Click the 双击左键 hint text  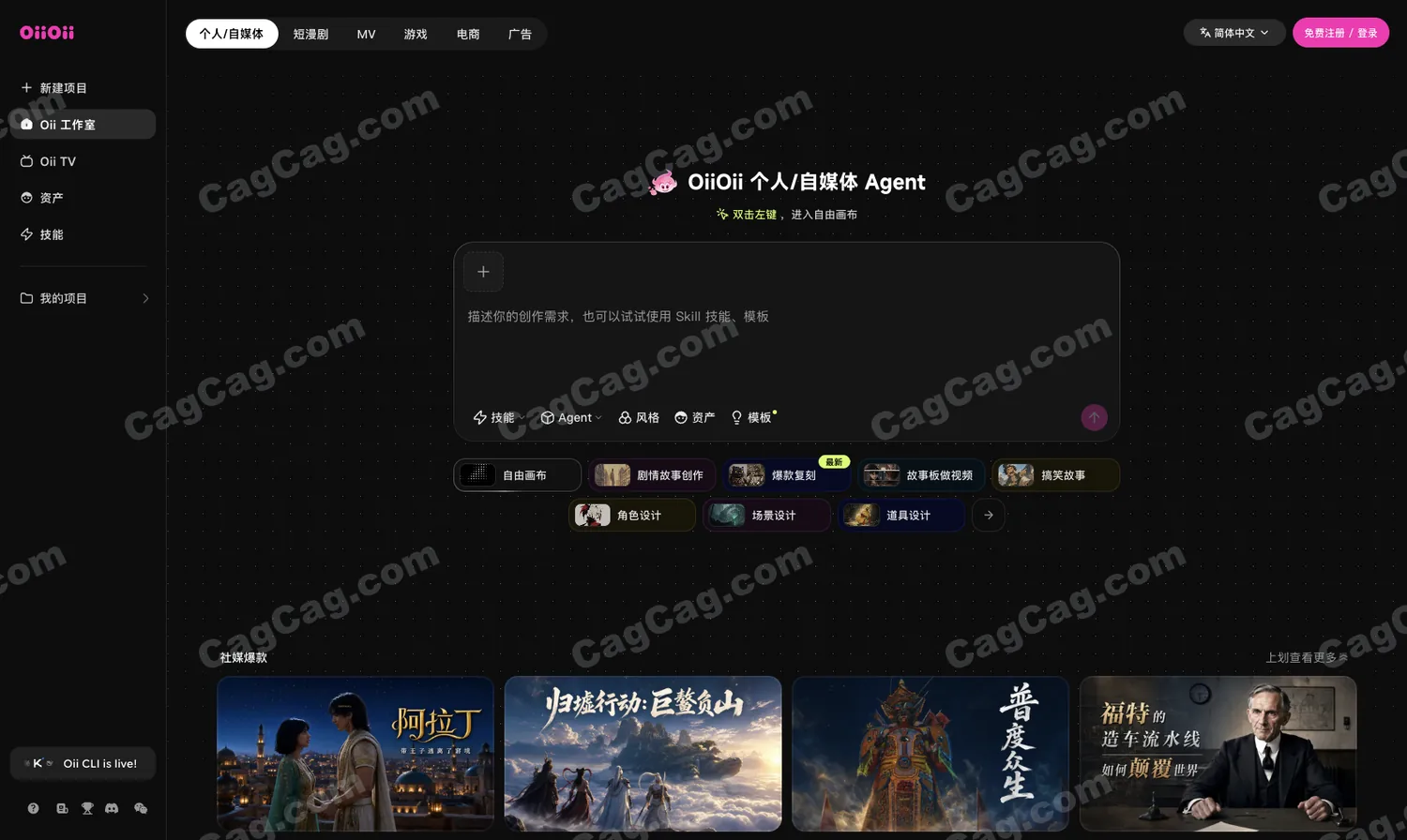tap(754, 215)
